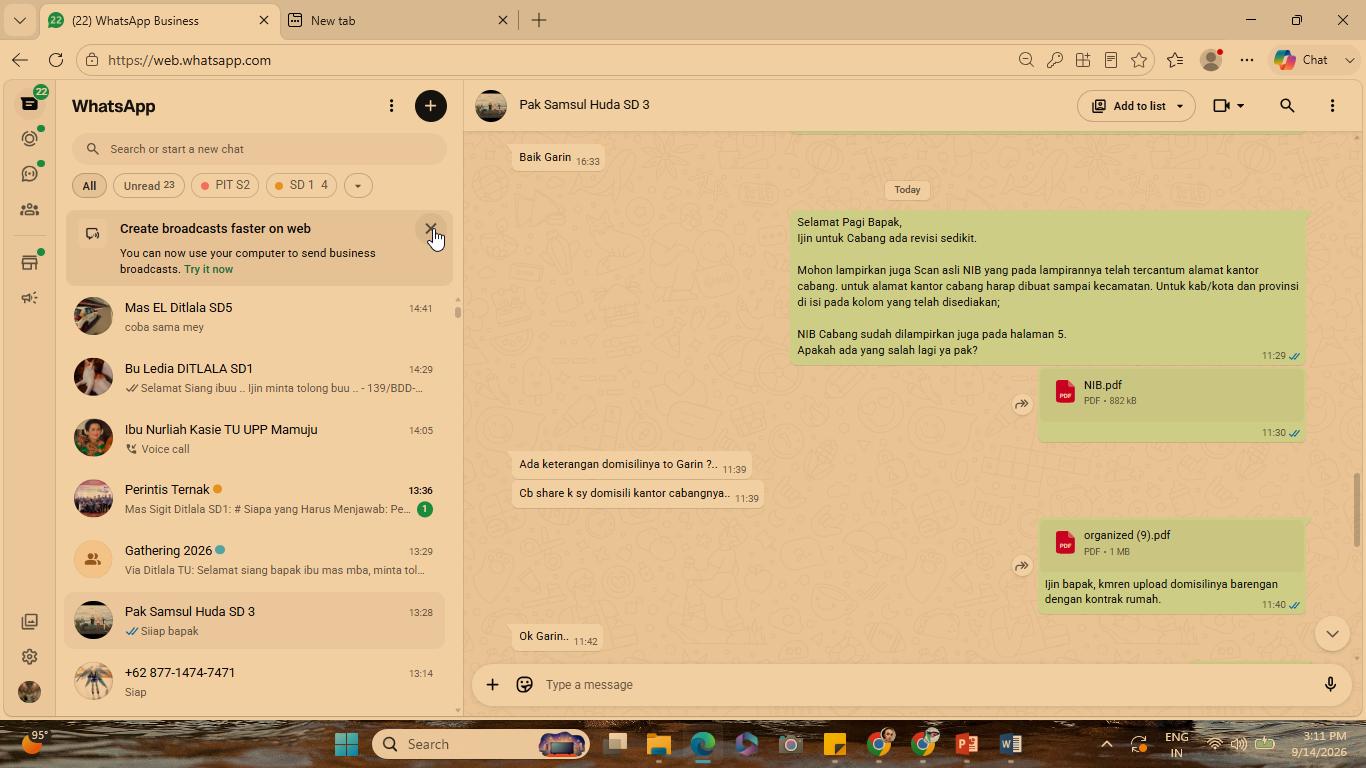This screenshot has width=1366, height=768.
Task: Filter chats by Unread
Action: (x=149, y=185)
